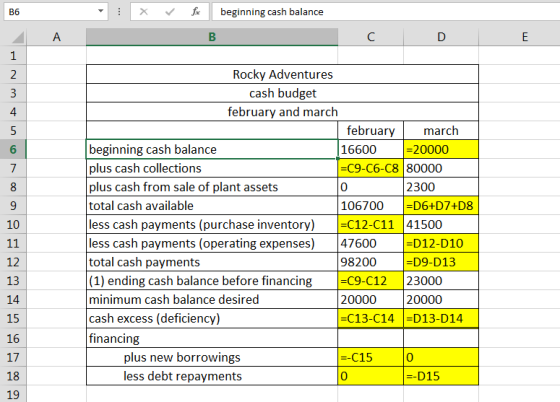Select cell with 41500
Screen dimensions: 560x402
441,225
